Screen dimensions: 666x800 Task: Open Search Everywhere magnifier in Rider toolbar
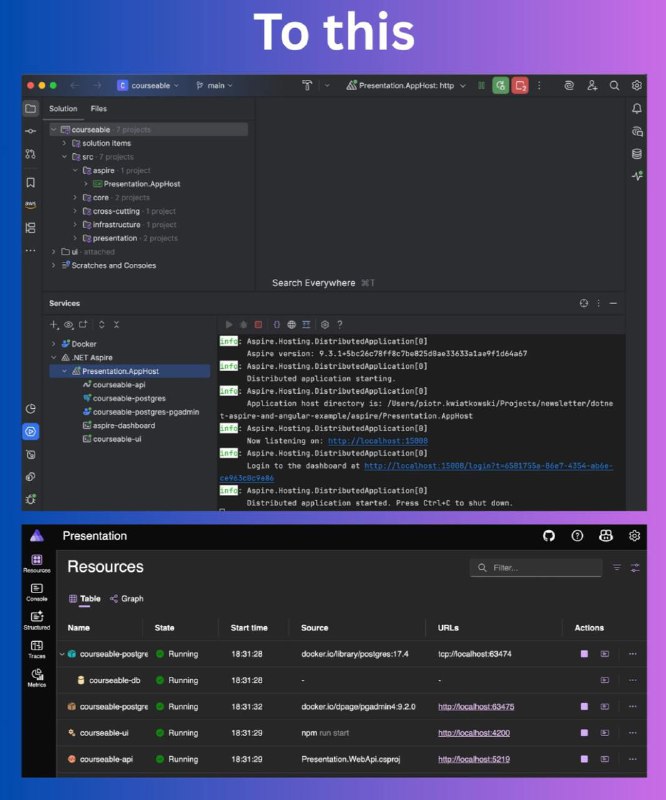point(614,86)
